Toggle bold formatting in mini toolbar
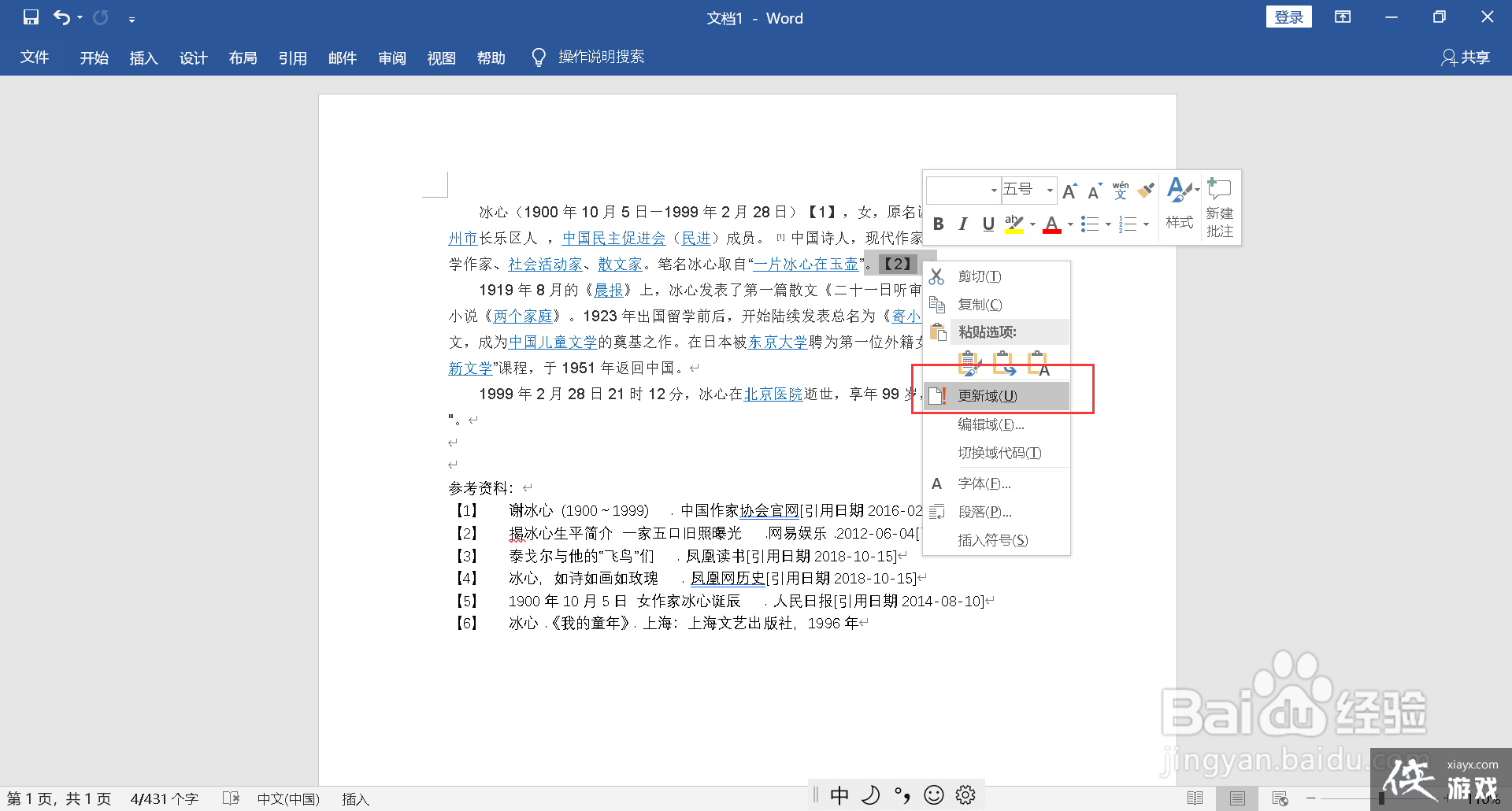1512x811 pixels. click(x=938, y=224)
